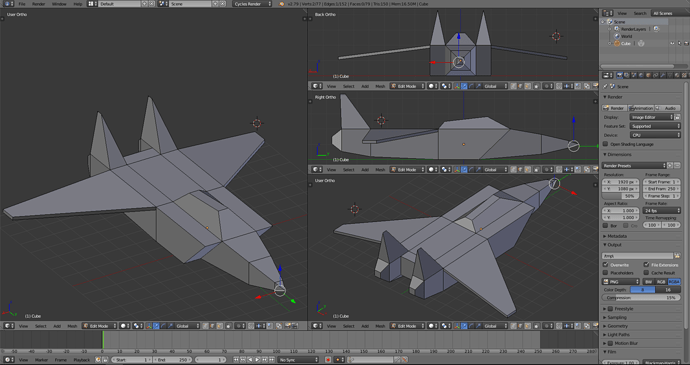690x365 pixels.
Task: Select 16 bit color depth
Action: pos(668,290)
